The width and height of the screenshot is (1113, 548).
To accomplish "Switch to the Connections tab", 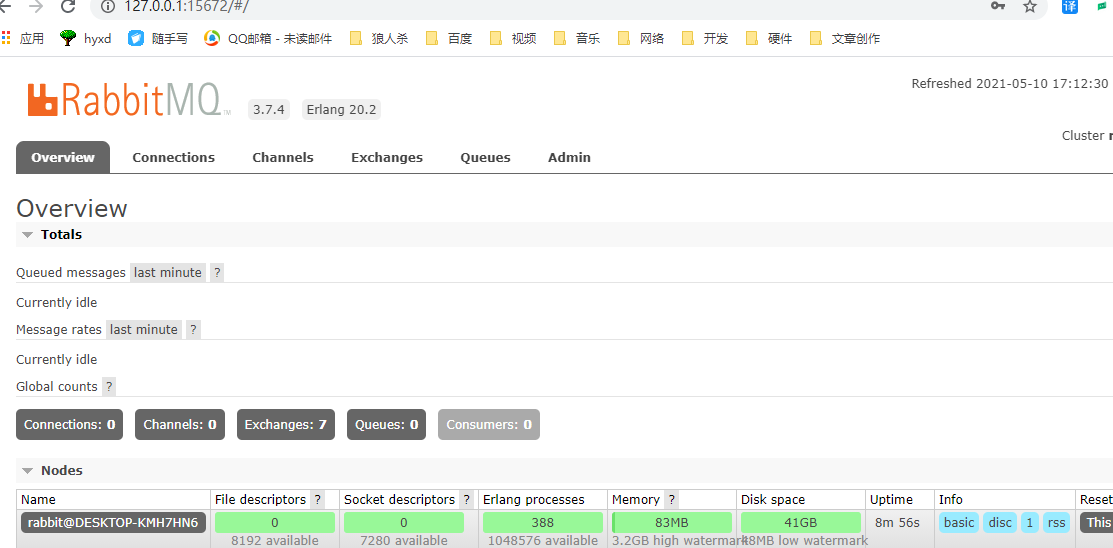I will tap(173, 158).
